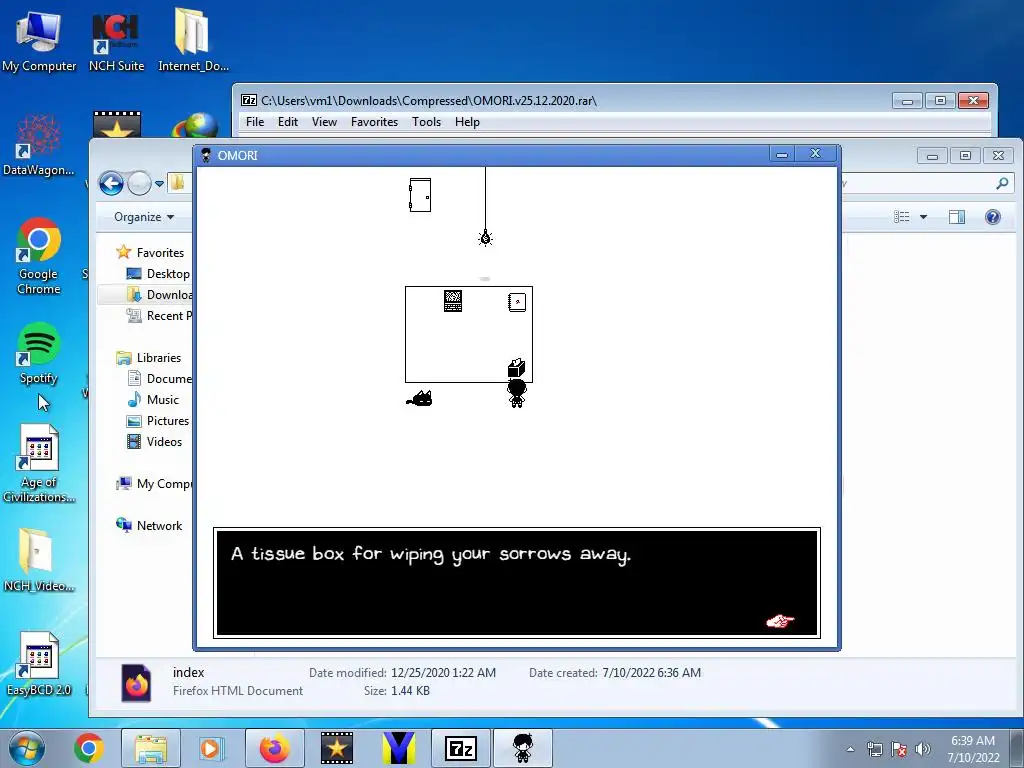Select Videos library in navigation pane
The width and height of the screenshot is (1024, 768).
(x=154, y=441)
